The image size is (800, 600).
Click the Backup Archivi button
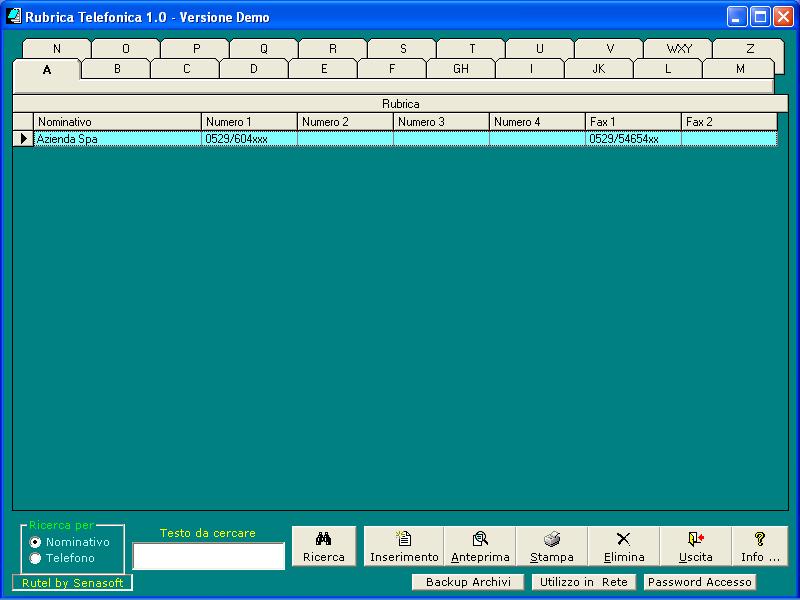click(468, 582)
